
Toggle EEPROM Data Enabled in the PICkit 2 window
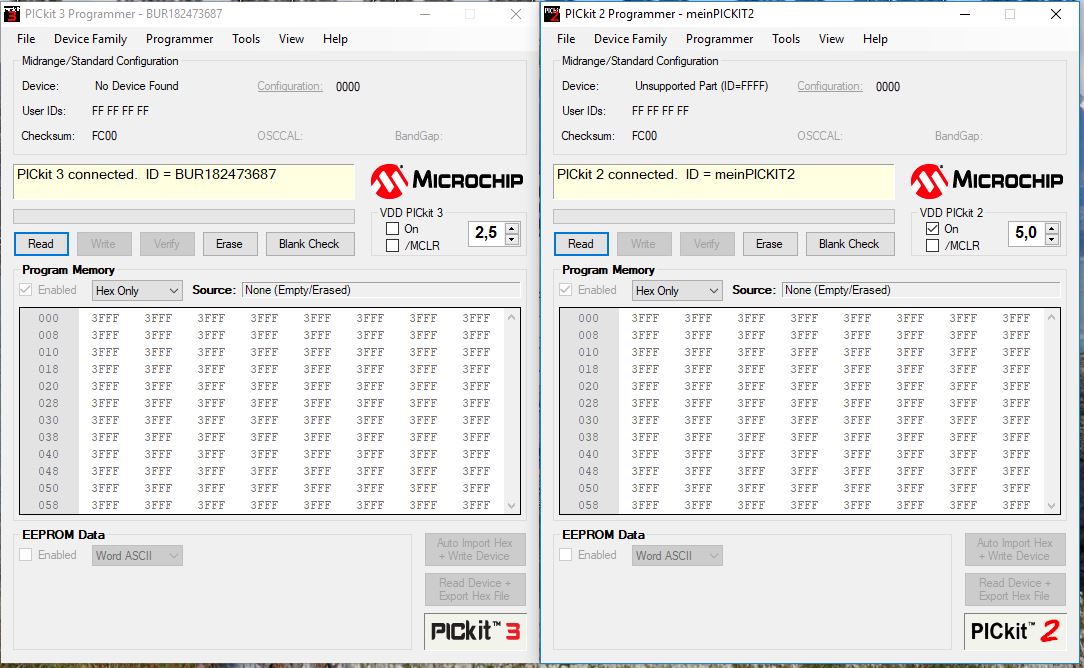tap(566, 555)
